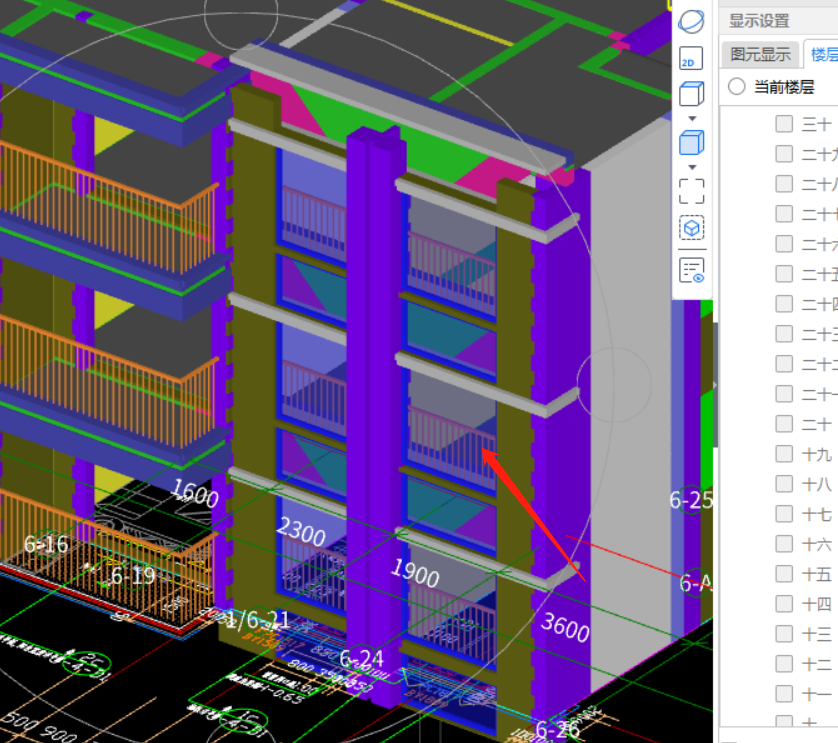This screenshot has width=838, height=743.
Task: Check the 十九 floor checkbox
Action: click(784, 454)
